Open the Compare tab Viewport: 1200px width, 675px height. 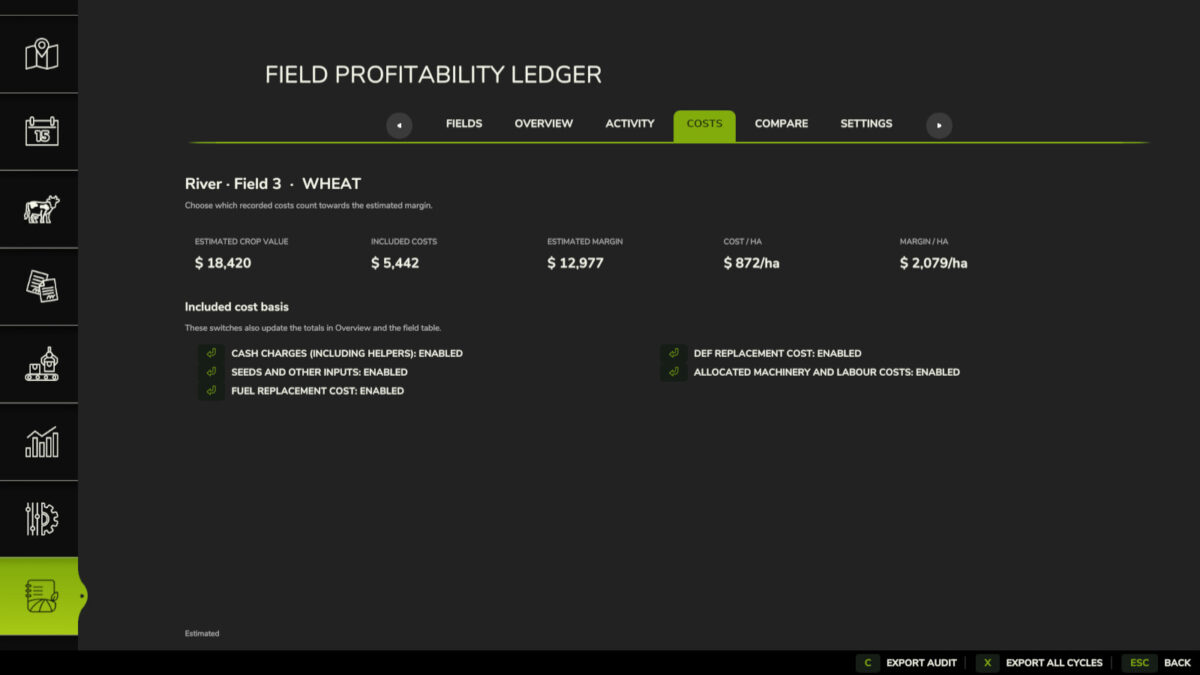pos(781,124)
